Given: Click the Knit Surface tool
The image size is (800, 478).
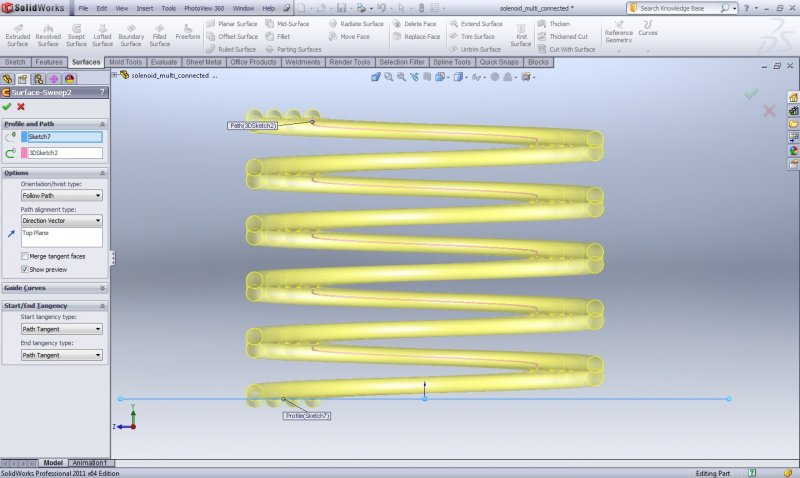Looking at the screenshot, I should tap(521, 35).
